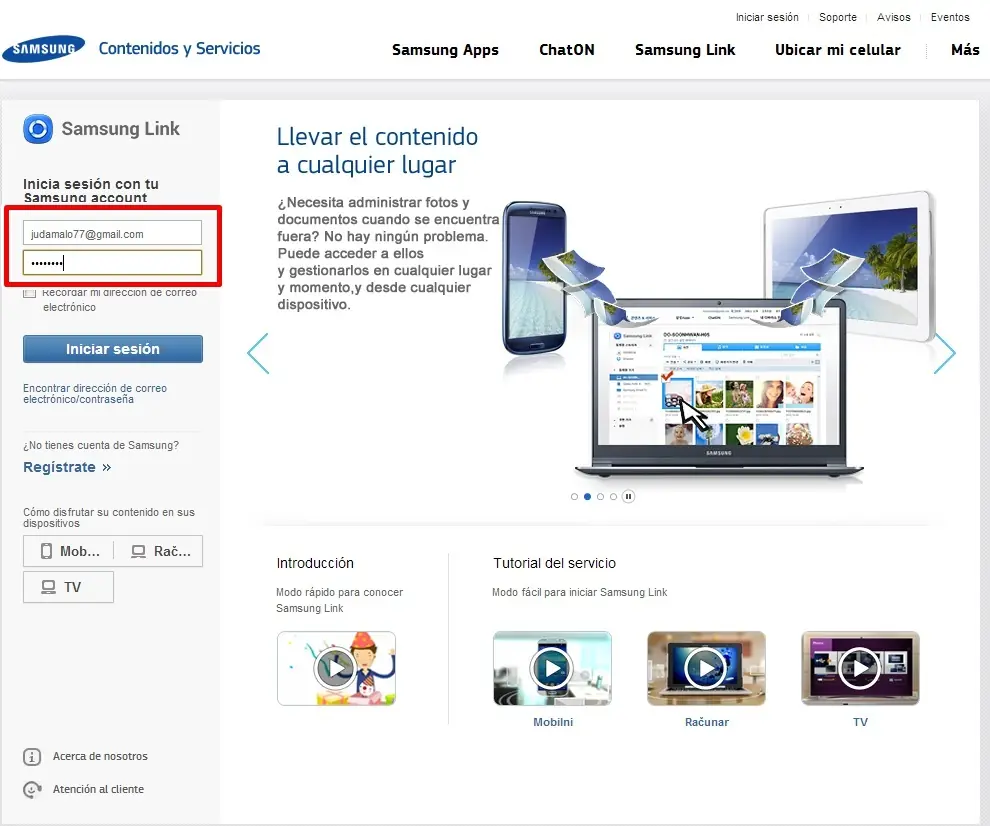Click the TV label under the video
Screen dimensions: 990x826
(861, 722)
